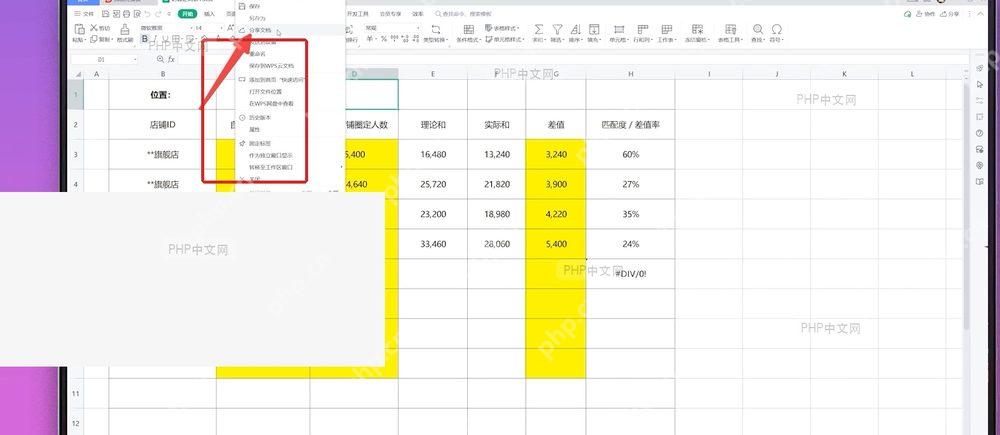
Task: Click the 排序 (Sort) icon
Action: pos(575,29)
